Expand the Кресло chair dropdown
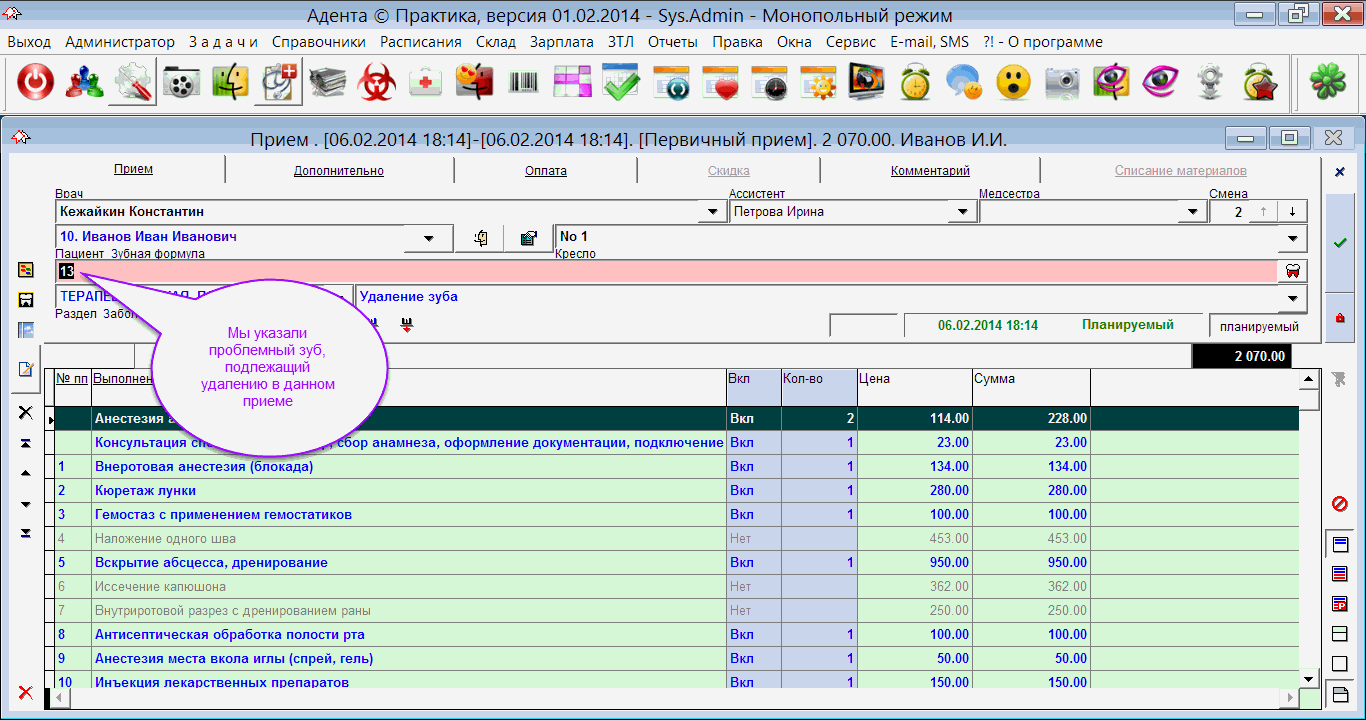This screenshot has height=720, width=1366. pos(1293,238)
